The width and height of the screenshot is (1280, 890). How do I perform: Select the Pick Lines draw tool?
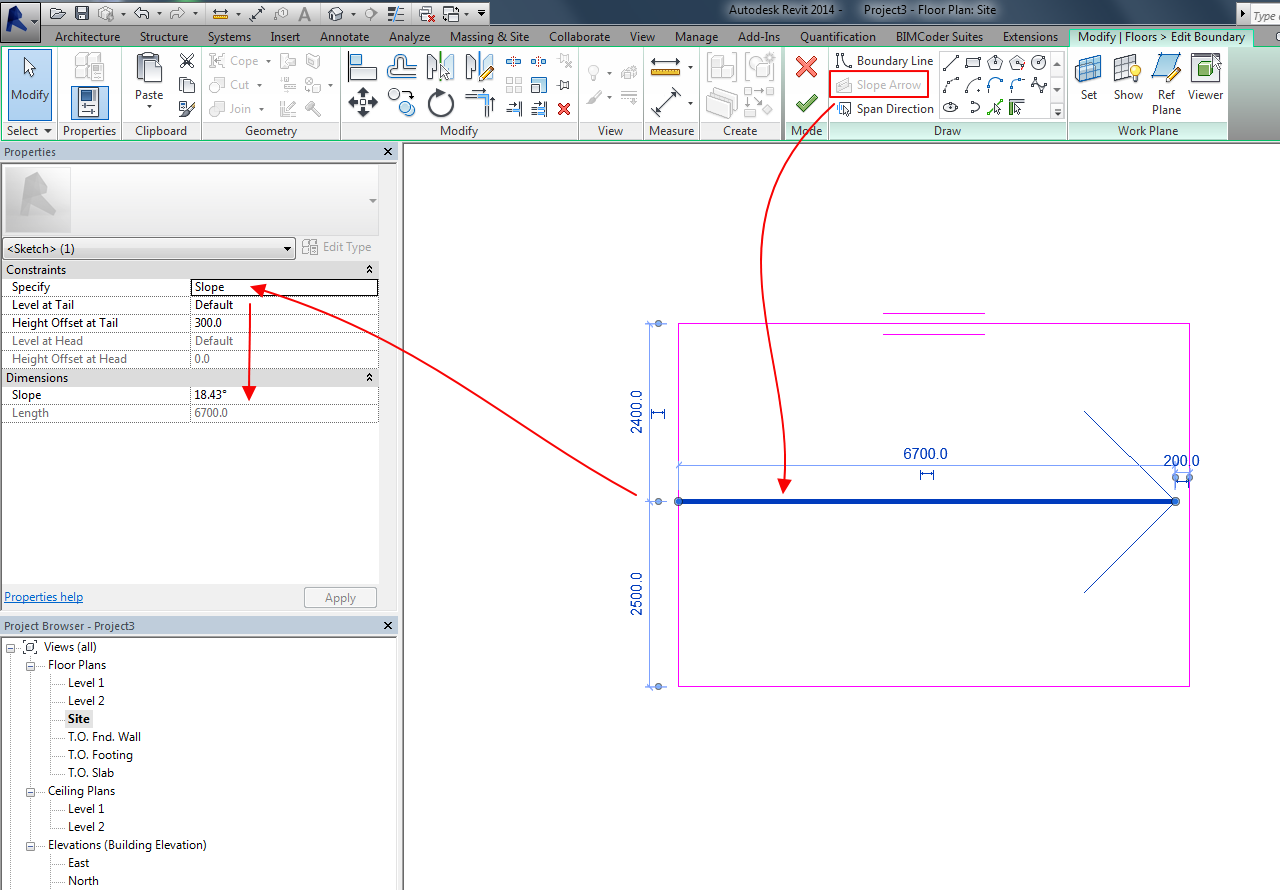pyautogui.click(x=995, y=108)
